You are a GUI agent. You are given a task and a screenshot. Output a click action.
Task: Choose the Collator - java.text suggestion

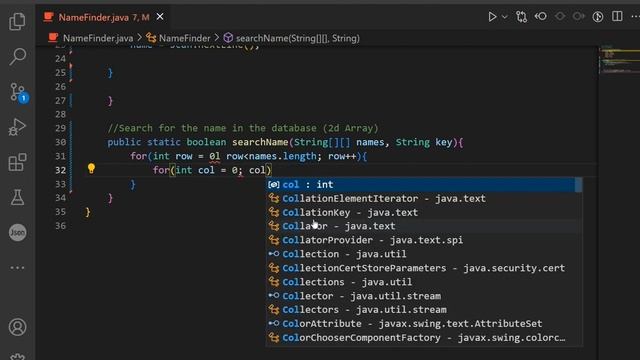coord(424,226)
